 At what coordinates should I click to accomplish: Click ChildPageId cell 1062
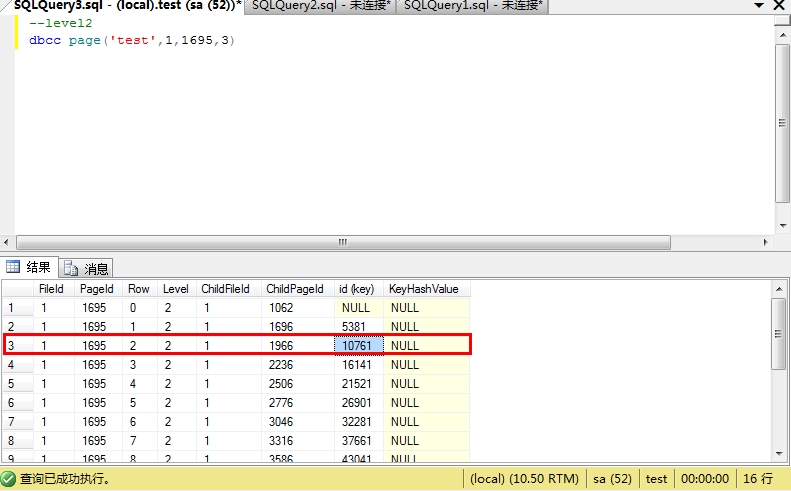(298, 308)
